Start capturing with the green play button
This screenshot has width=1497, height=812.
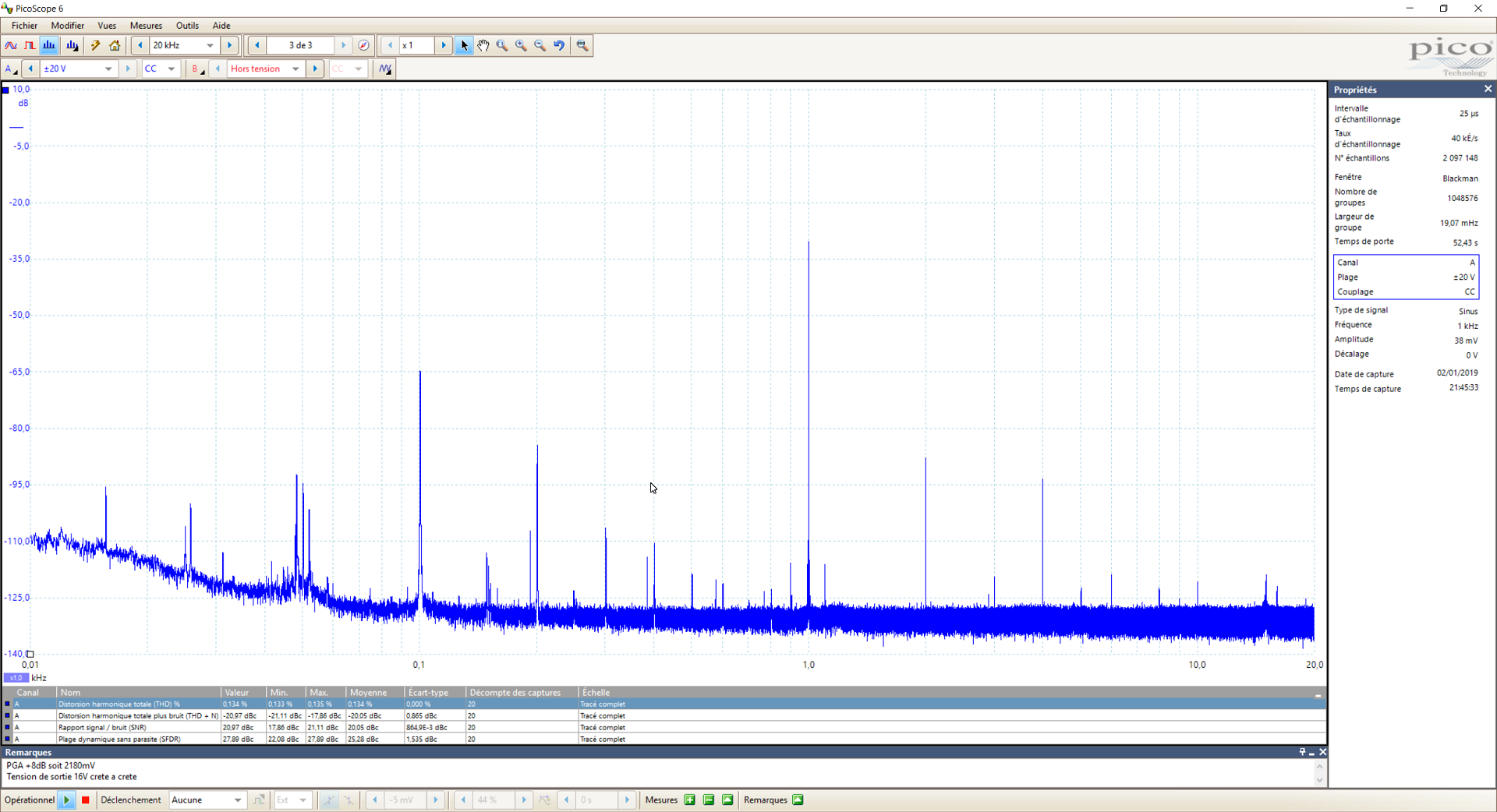67,800
